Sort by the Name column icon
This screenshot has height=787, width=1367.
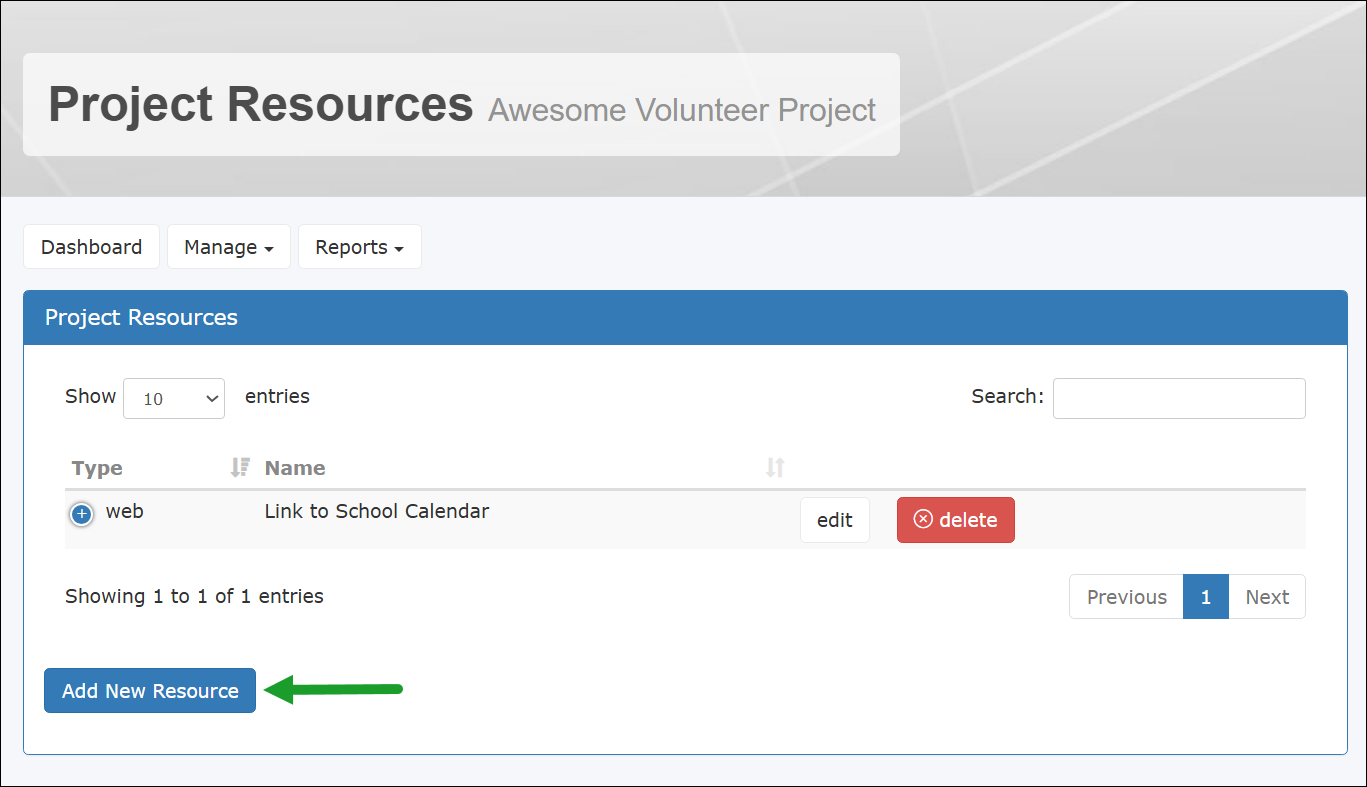coord(775,467)
